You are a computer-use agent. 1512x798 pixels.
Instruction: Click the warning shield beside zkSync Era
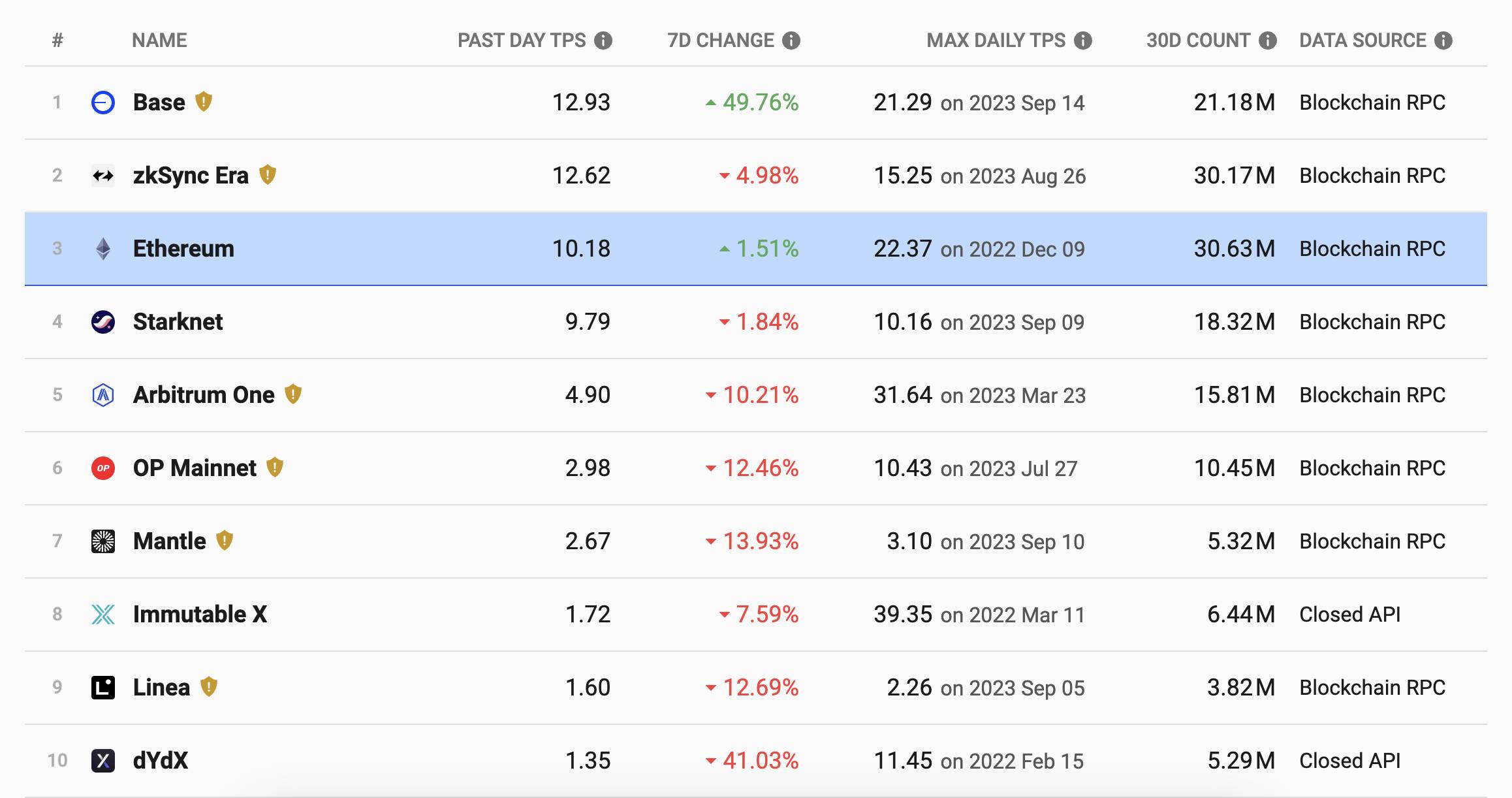(x=268, y=175)
